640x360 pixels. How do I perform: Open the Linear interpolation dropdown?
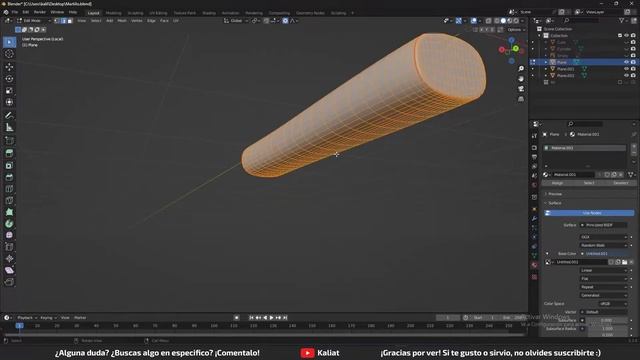[x=604, y=270]
